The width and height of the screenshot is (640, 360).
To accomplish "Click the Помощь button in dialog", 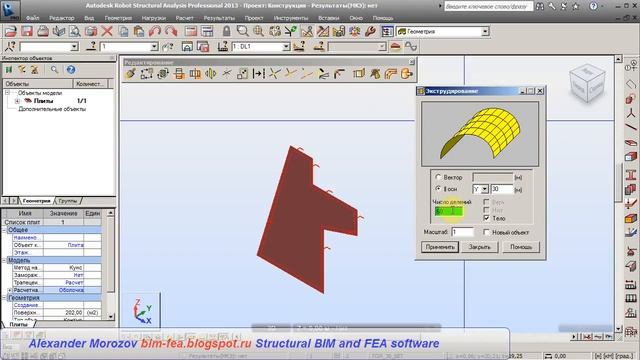I will (x=521, y=247).
